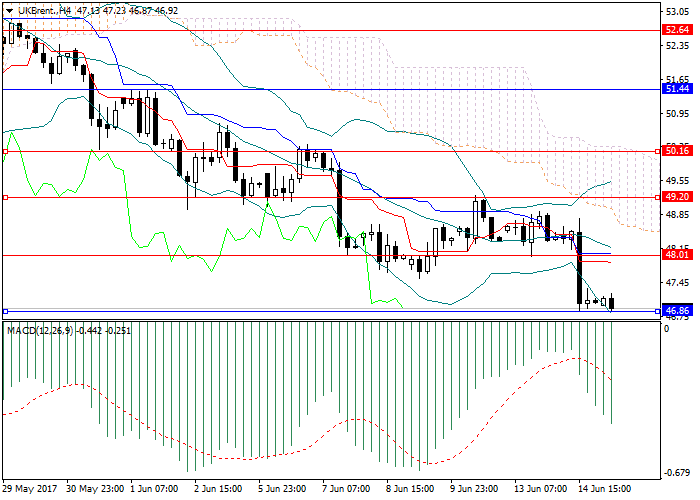The height and width of the screenshot is (500, 700).
Task: Grab the 46.86 line's right anchor handle
Action: coord(658,311)
